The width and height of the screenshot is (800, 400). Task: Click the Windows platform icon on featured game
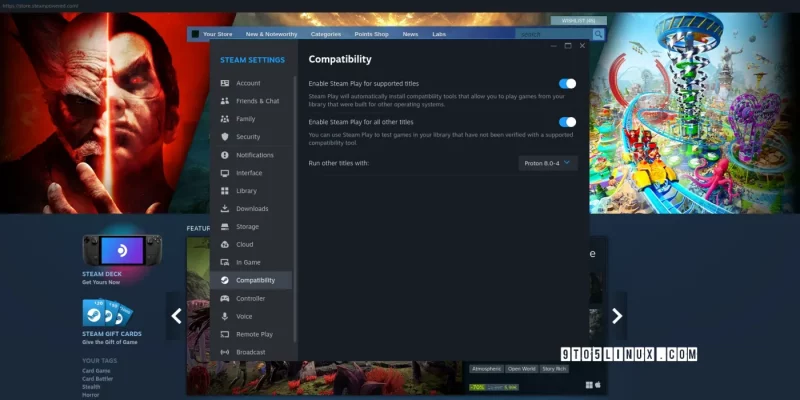coord(589,385)
